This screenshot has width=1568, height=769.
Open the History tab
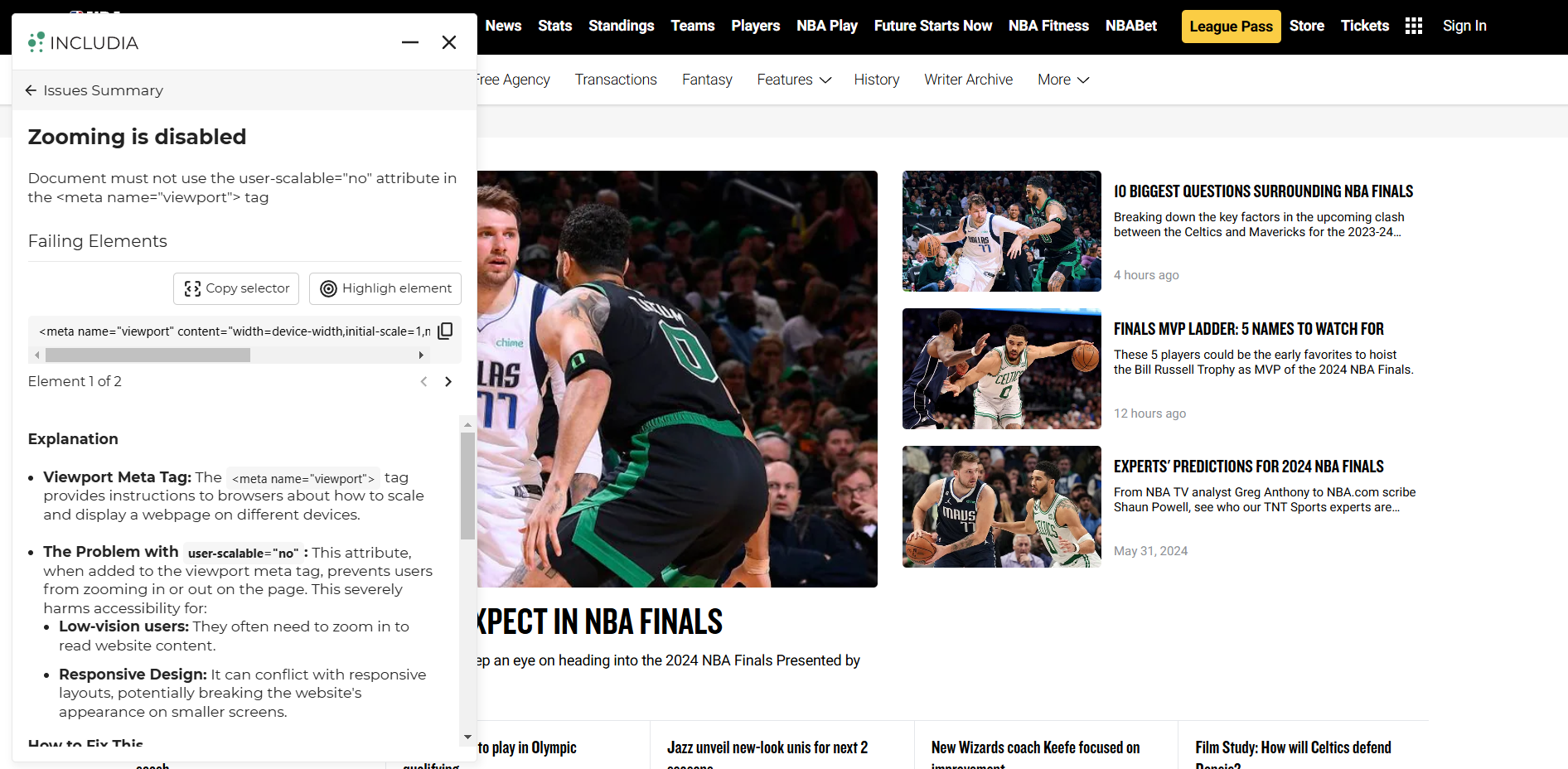click(877, 80)
